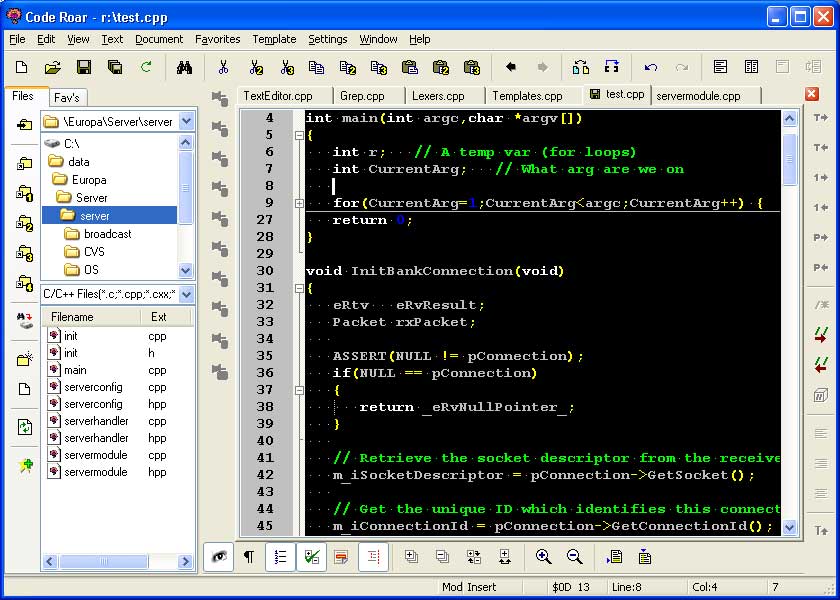The image size is (840, 600).
Task: Toggle the two-column split view icon
Action: click(x=752, y=67)
